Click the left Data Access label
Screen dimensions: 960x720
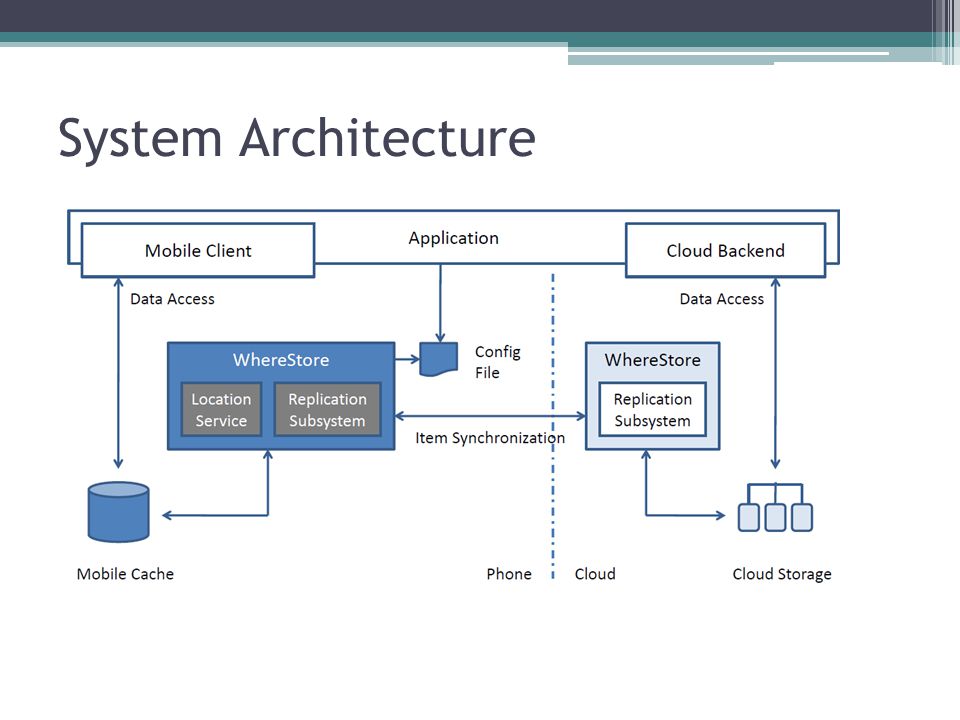pos(173,299)
